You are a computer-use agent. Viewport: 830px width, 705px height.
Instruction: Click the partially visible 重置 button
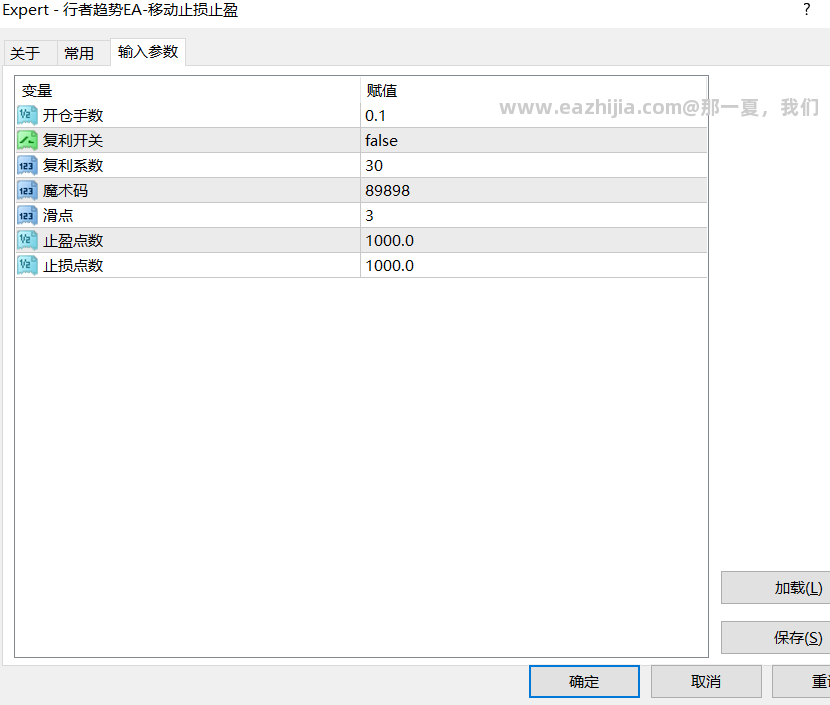(x=801, y=682)
